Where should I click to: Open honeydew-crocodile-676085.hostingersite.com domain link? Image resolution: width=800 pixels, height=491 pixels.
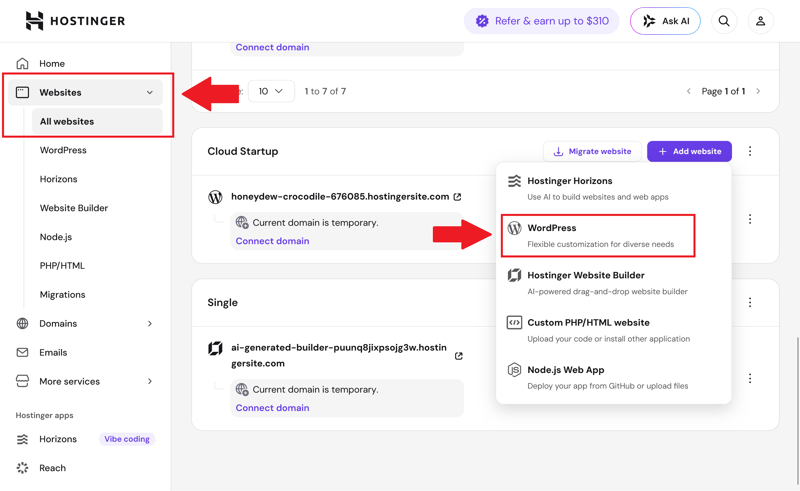[x=340, y=197]
